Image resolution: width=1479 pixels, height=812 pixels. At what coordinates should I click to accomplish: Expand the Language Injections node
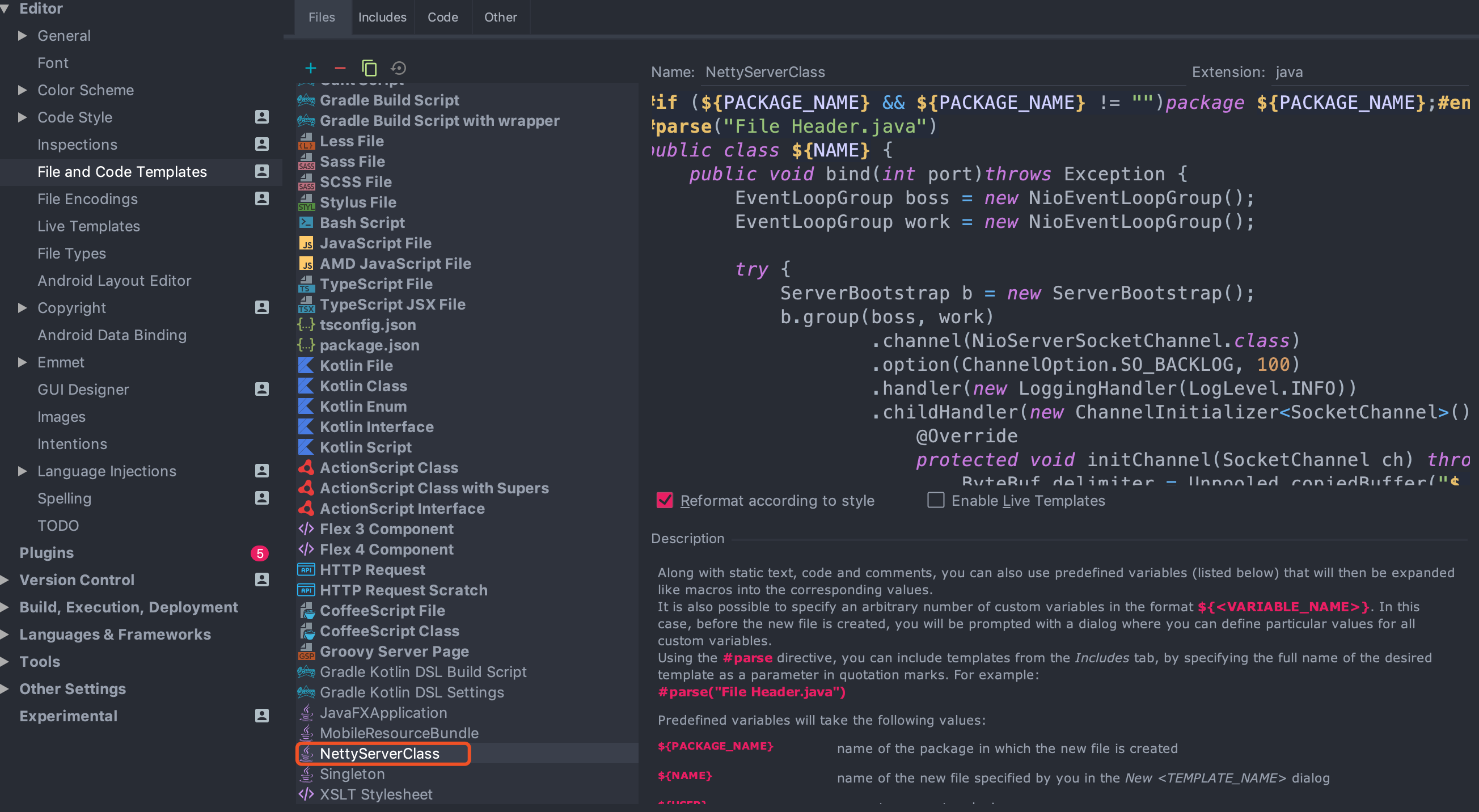click(x=22, y=471)
